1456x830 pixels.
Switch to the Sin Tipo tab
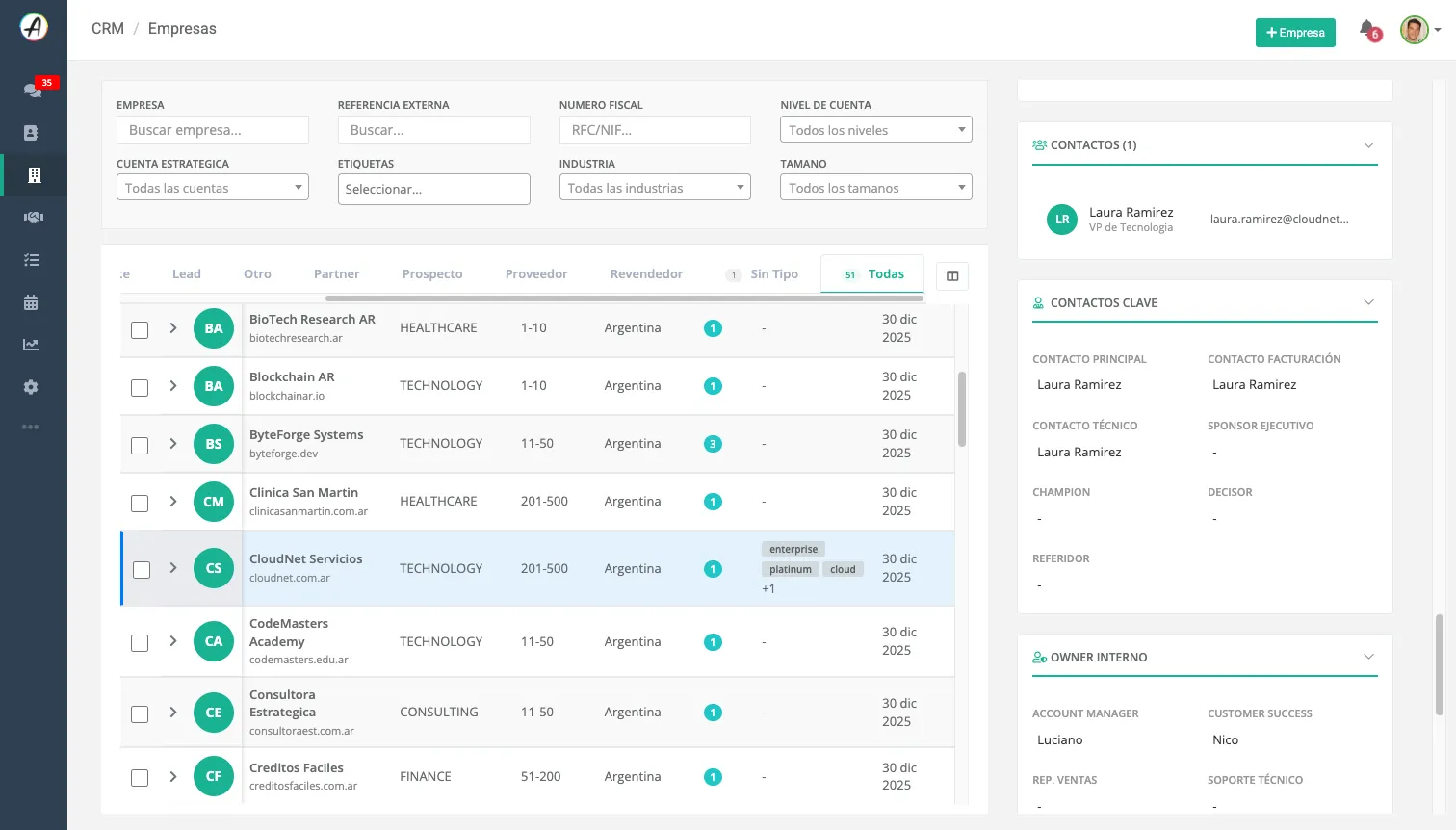pos(763,274)
